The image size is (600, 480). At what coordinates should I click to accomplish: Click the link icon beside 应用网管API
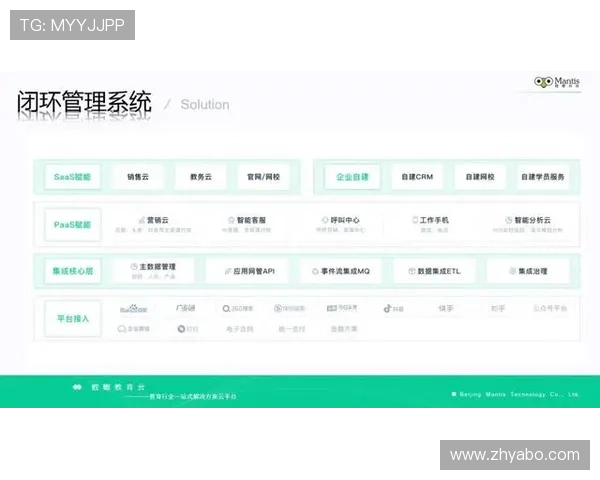228,271
